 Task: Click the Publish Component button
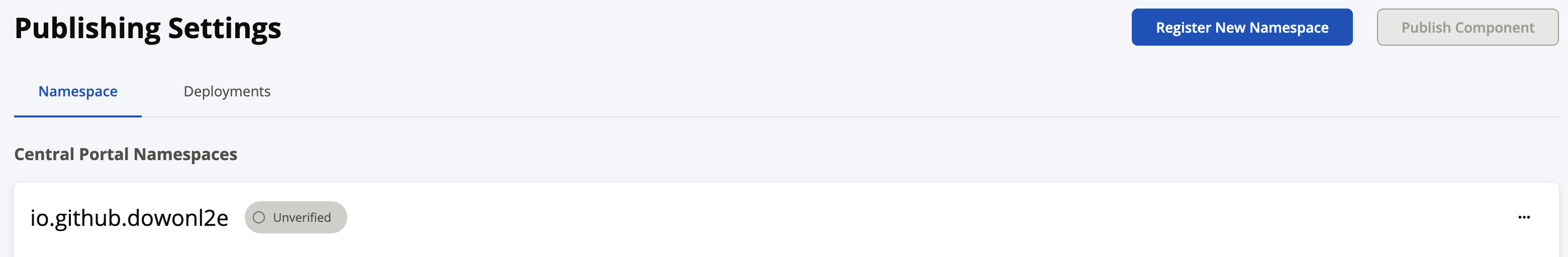coord(1467,27)
